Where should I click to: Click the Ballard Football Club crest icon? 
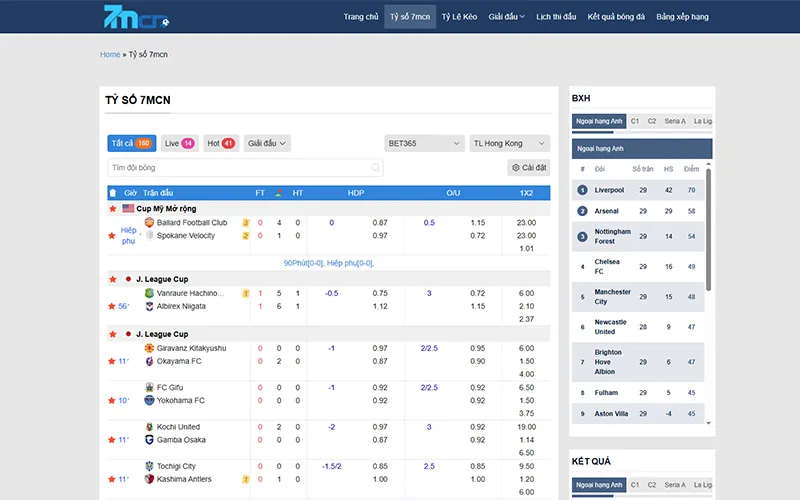(149, 222)
